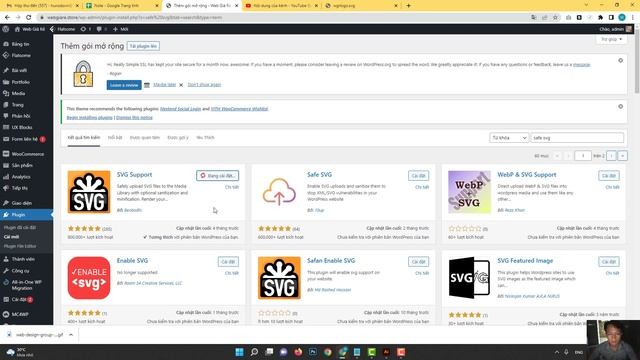Install the Safan Enable SVG plugin

point(418,262)
